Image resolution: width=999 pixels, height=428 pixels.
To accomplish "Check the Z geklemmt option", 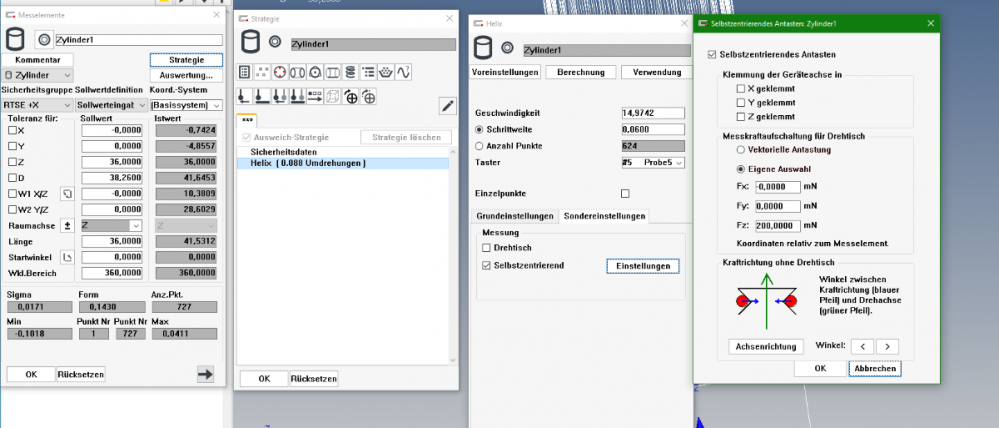I will click(x=740, y=117).
